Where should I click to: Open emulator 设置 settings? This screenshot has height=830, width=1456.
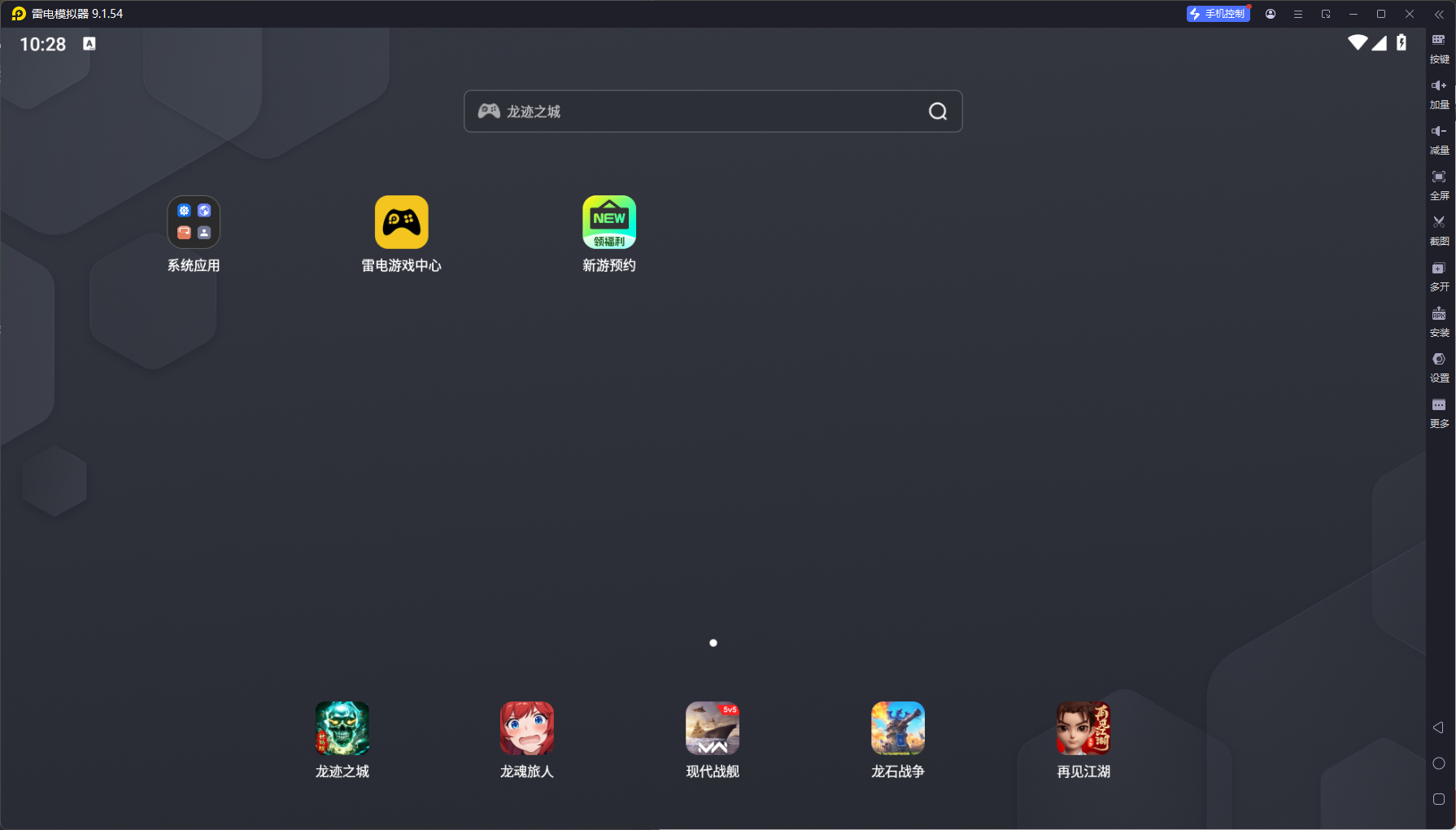click(1439, 368)
